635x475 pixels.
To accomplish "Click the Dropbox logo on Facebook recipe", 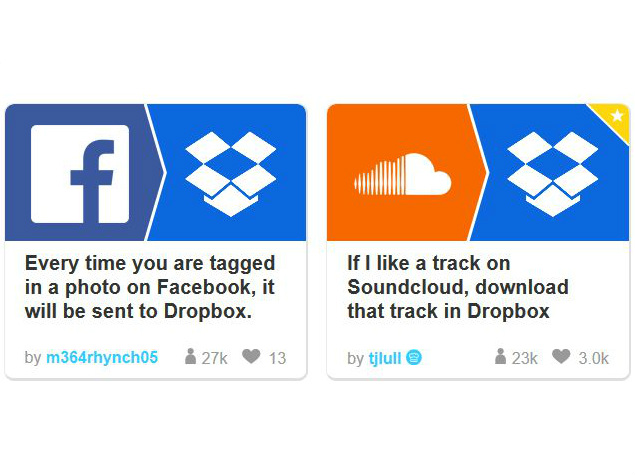I will (231, 174).
